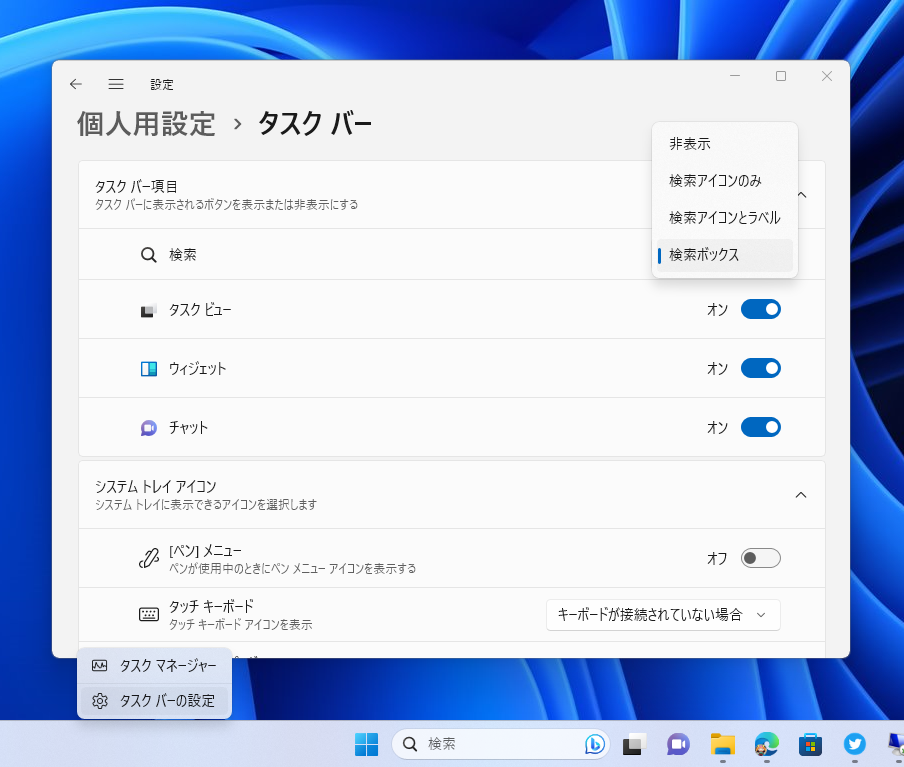Open the Settings navigation menu
The width and height of the screenshot is (904, 767).
(x=116, y=84)
